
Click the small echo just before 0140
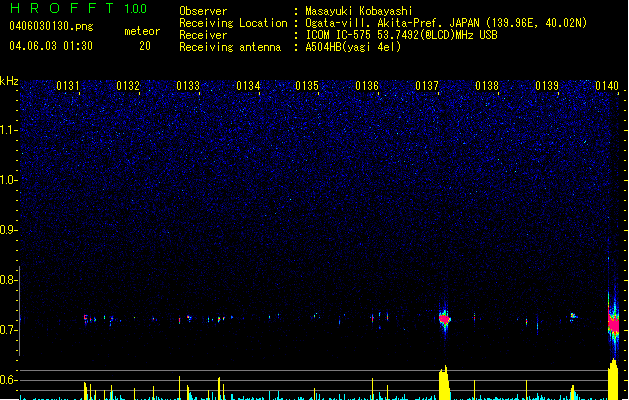tap(574, 317)
